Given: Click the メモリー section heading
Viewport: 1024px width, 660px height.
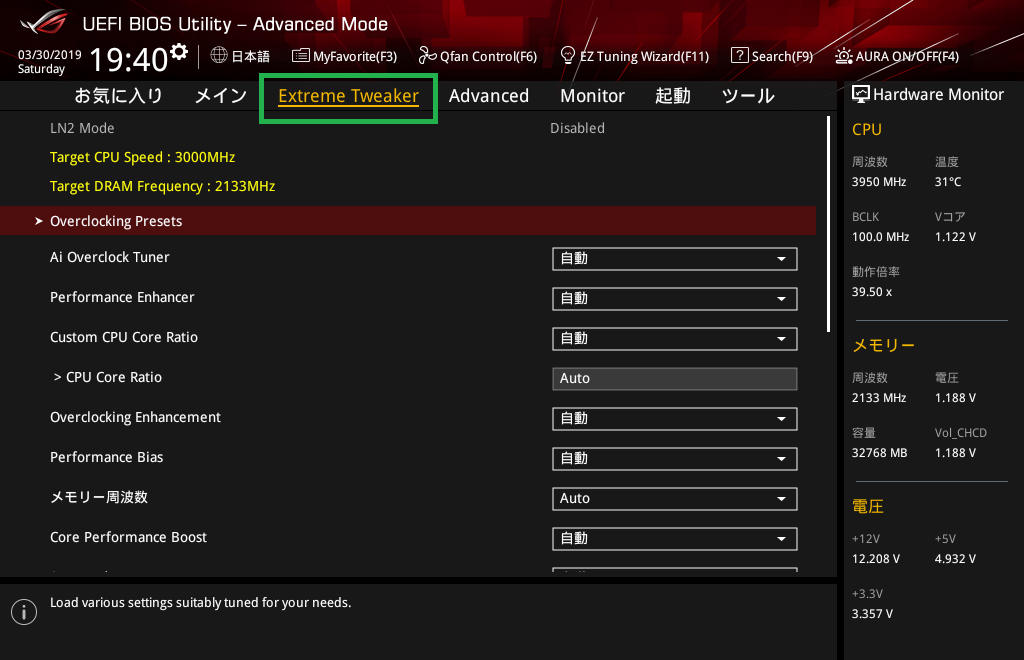Looking at the screenshot, I should point(884,345).
